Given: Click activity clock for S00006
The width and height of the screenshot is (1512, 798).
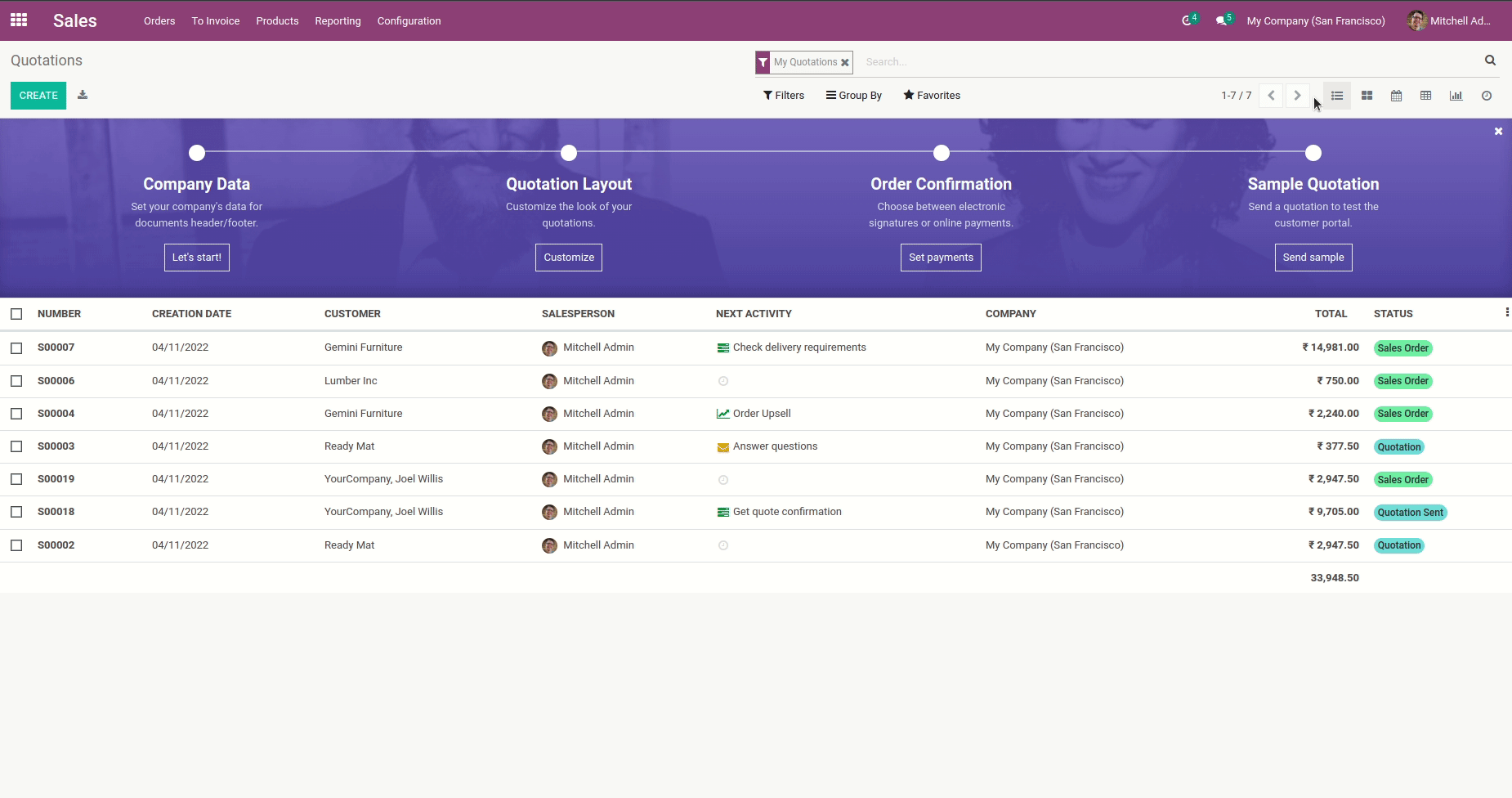Looking at the screenshot, I should (x=722, y=381).
